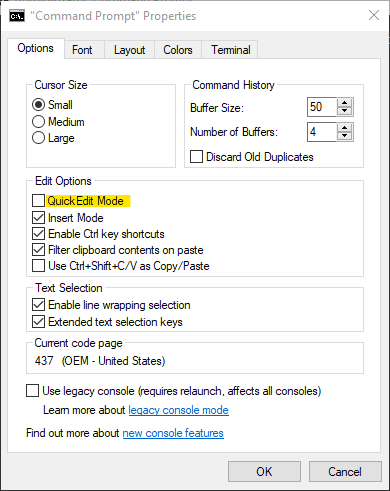Enable Use Ctrl+Shift+C/V as Copy/Paste
The height and width of the screenshot is (491, 390).
(38, 266)
